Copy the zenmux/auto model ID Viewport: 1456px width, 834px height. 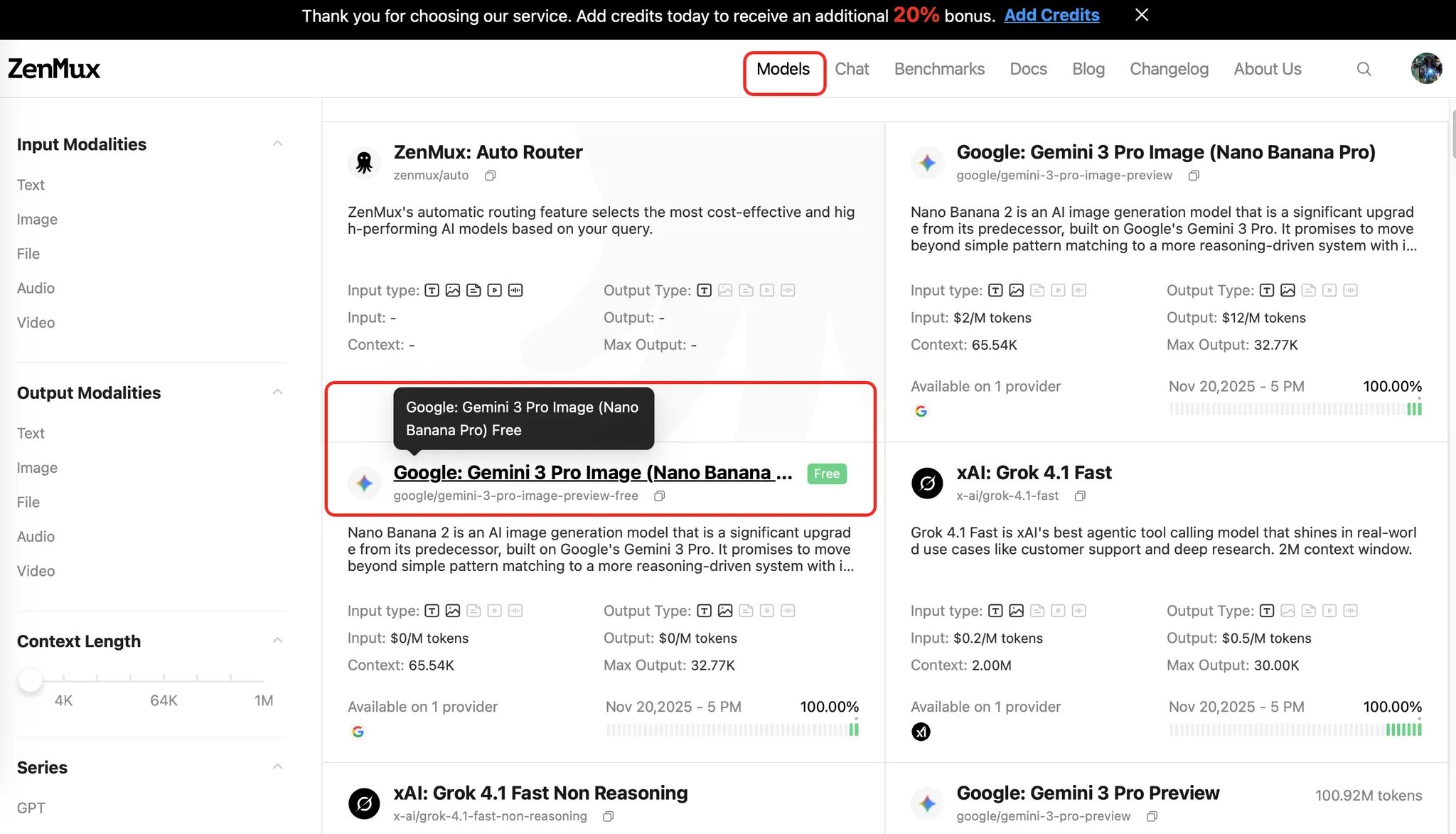point(490,176)
